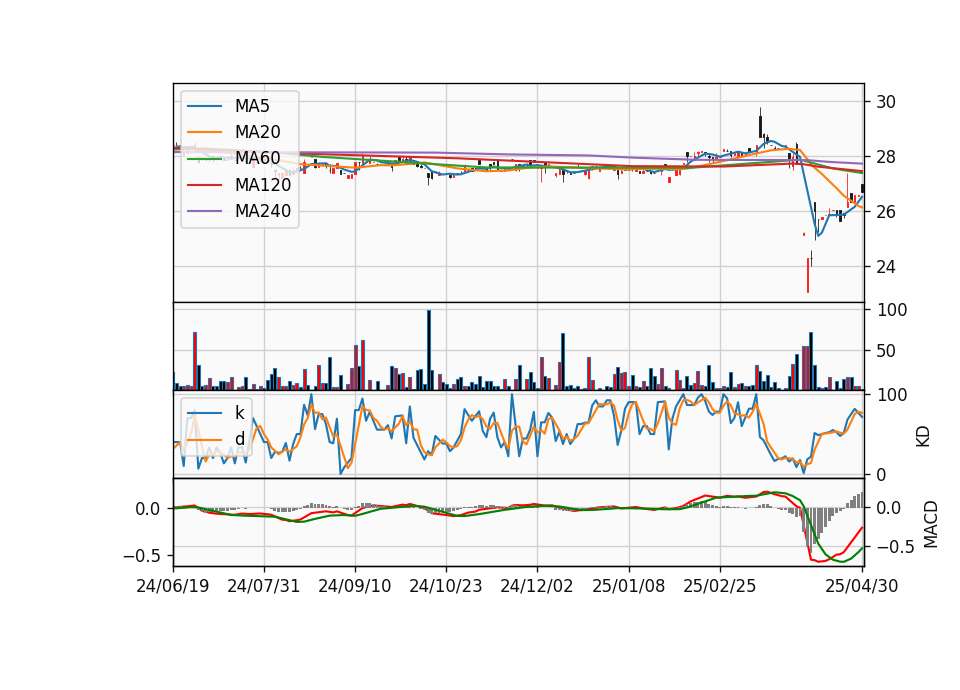960x690 pixels.
Task: Click the MACD axis title
Action: pyautogui.click(x=931, y=524)
